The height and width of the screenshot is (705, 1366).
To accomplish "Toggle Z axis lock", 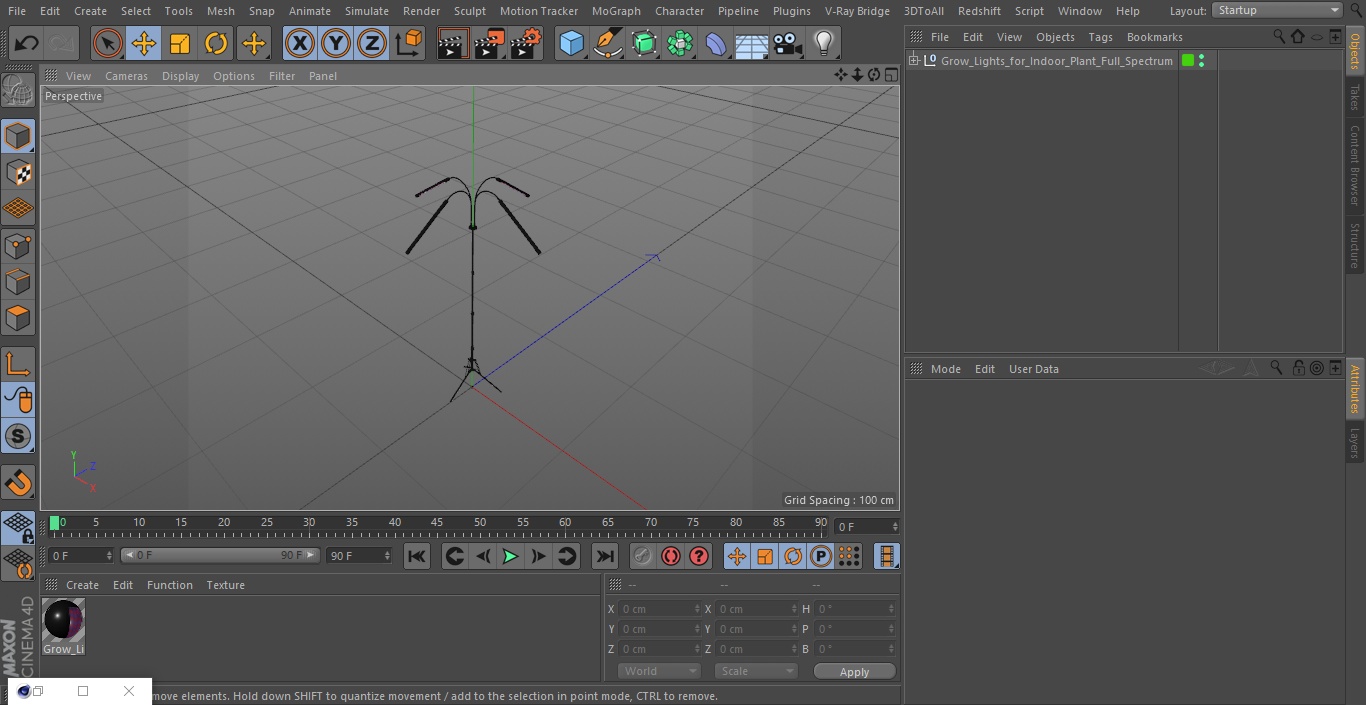I will (372, 43).
